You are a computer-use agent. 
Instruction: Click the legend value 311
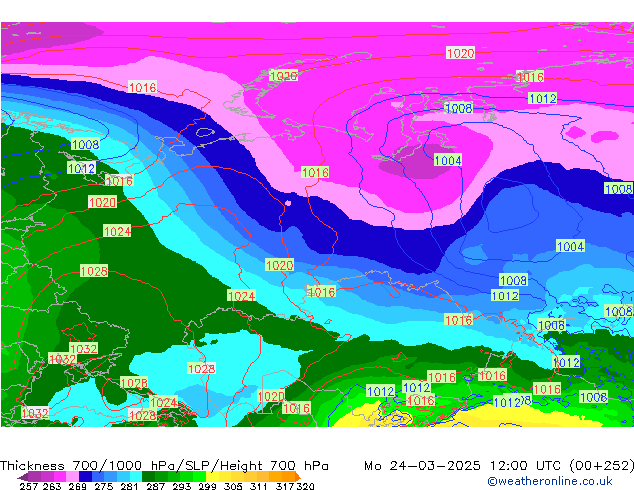pos(259,486)
